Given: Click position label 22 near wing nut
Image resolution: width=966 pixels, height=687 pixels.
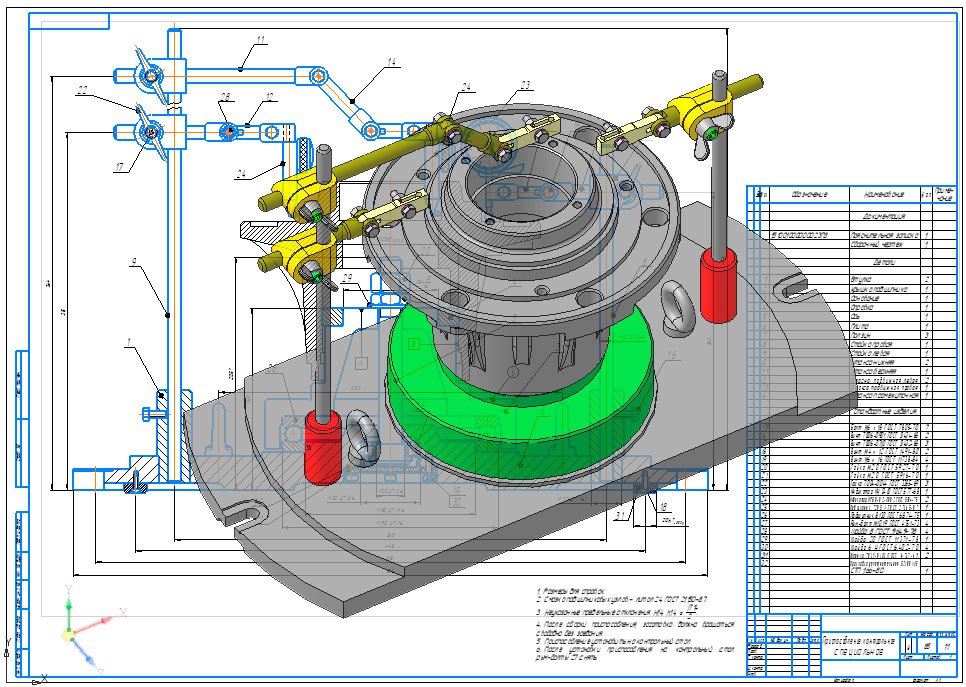Looking at the screenshot, I should [x=82, y=91].
